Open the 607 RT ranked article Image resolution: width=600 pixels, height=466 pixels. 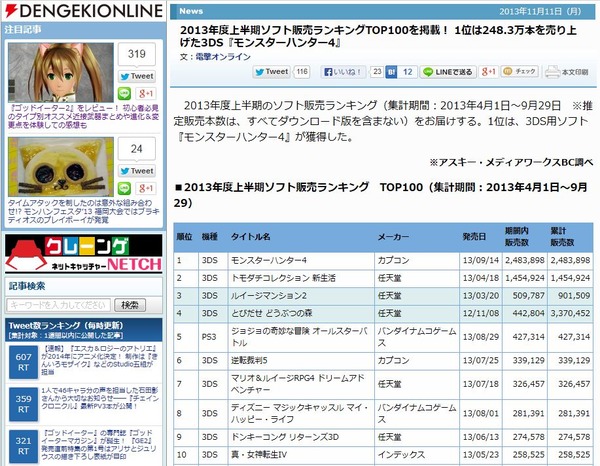point(99,360)
